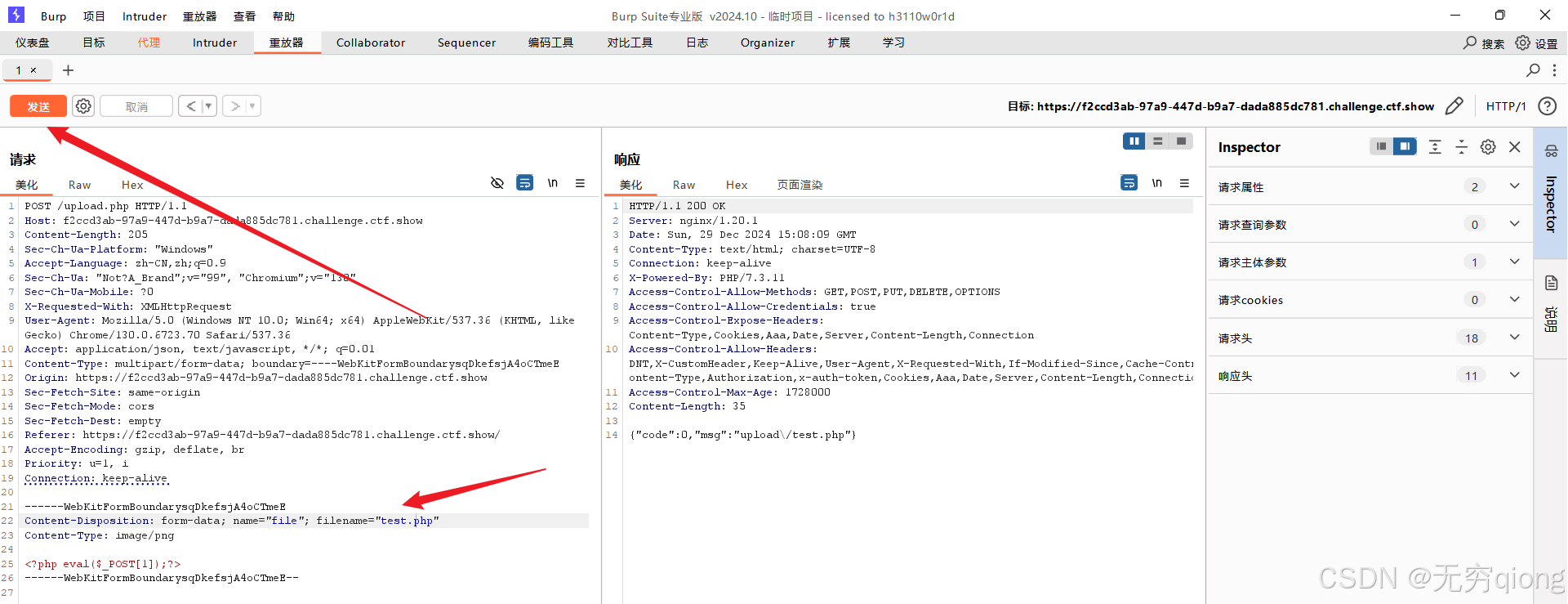
Task: Click response JSON body upload/test.php line
Action: click(x=742, y=435)
